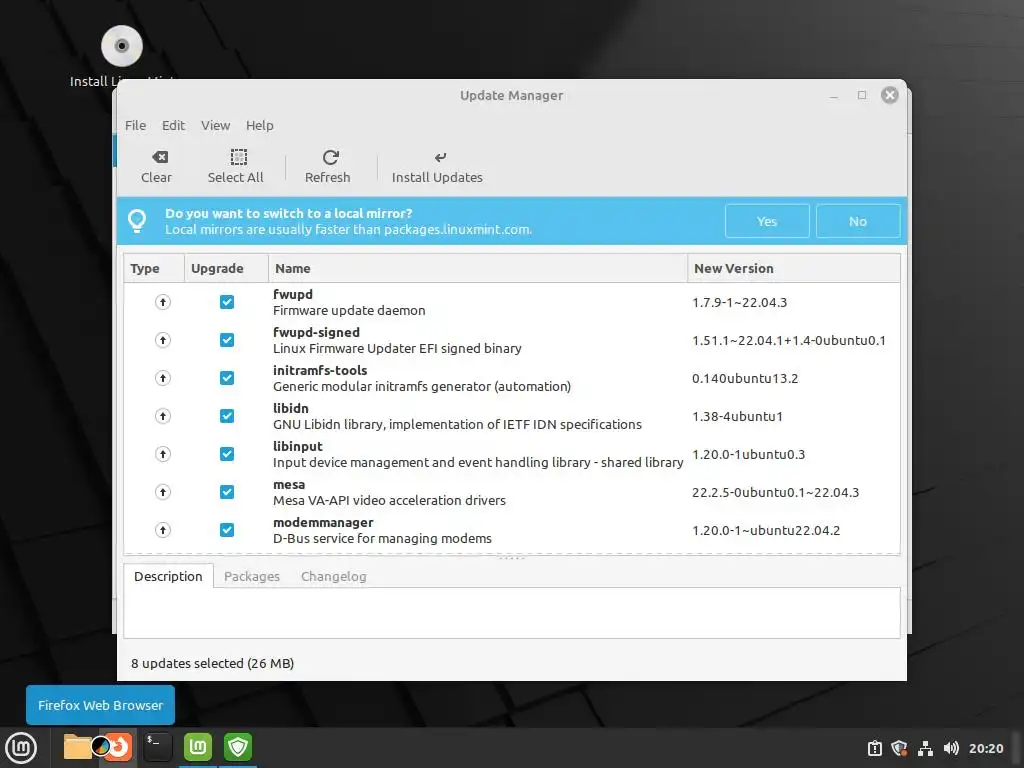The width and height of the screenshot is (1024, 768).
Task: Select the mesa package name
Action: (289, 485)
